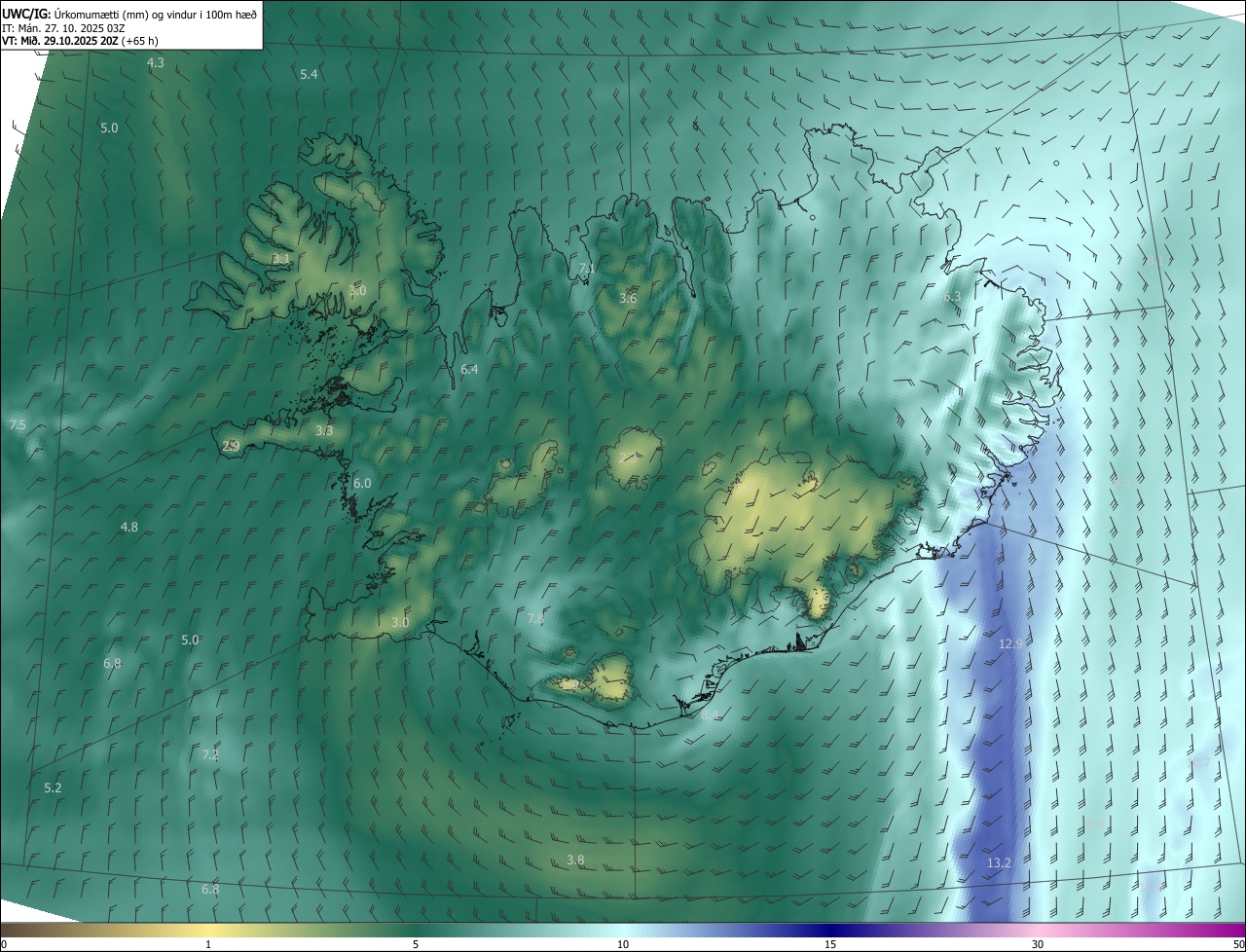Select the "IT: Mán. 27. 10. 2025 03Z" line
This screenshot has width=1246, height=952.
64,27
